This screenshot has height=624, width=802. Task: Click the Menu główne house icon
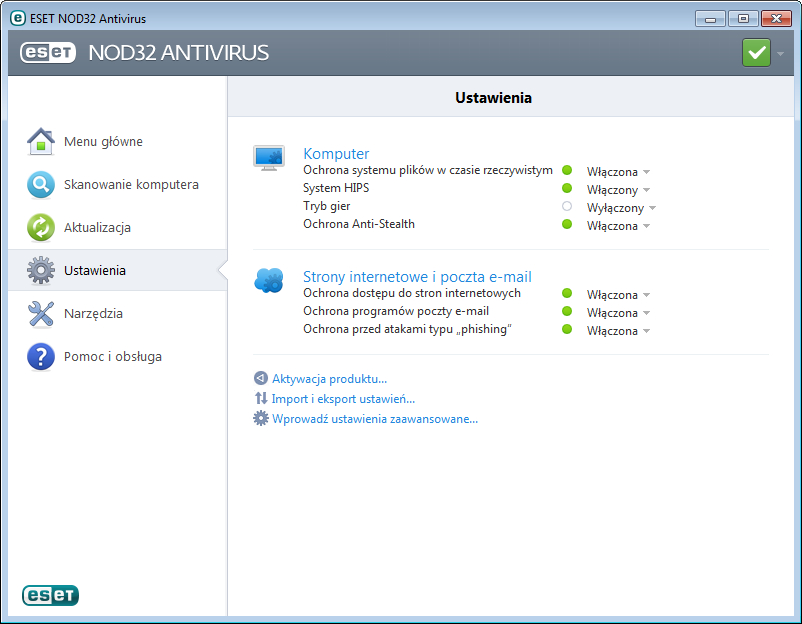[x=41, y=141]
